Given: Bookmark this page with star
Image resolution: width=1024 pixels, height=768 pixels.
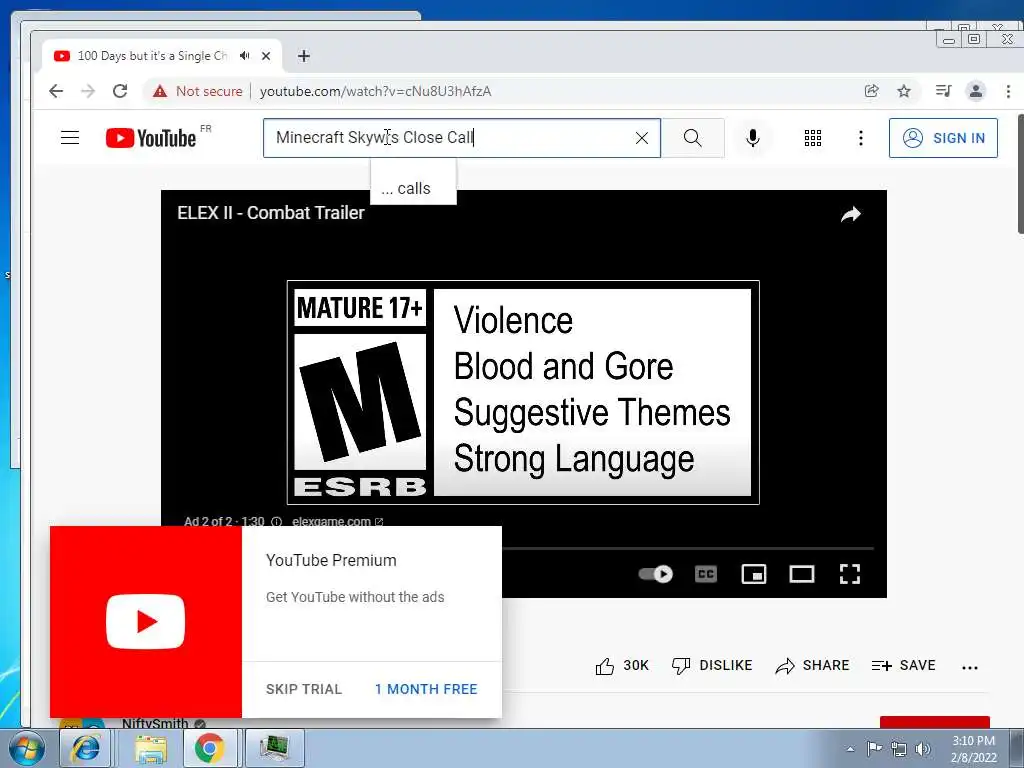Looking at the screenshot, I should pos(904,91).
